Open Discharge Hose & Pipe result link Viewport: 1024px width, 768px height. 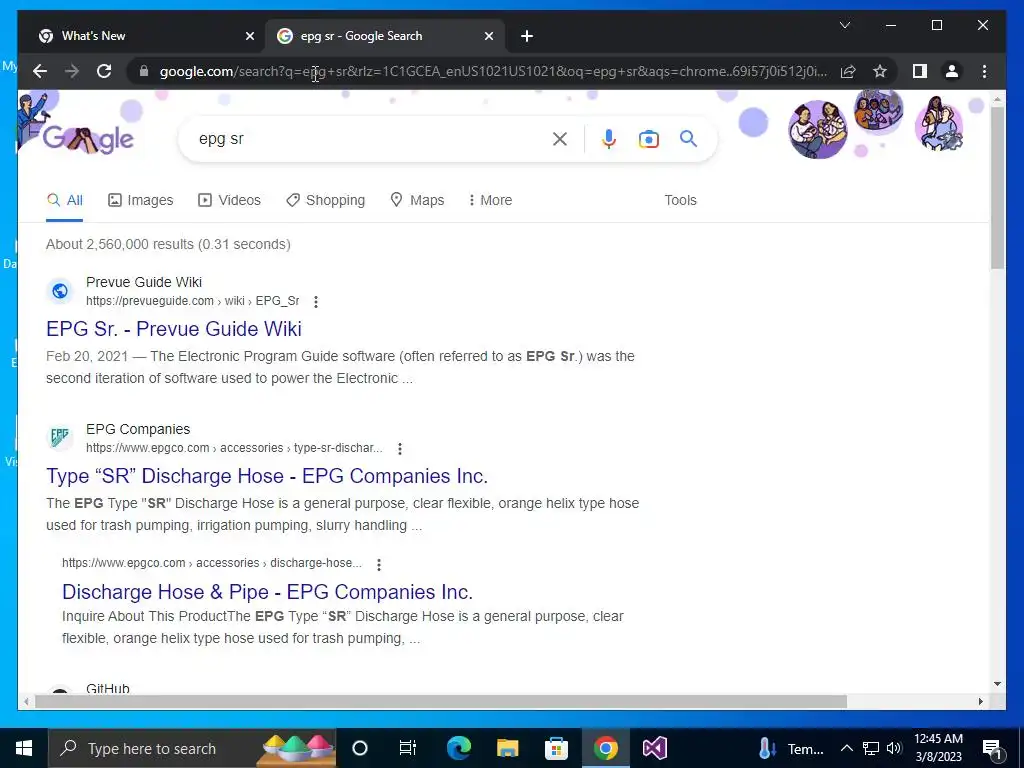pos(267,592)
